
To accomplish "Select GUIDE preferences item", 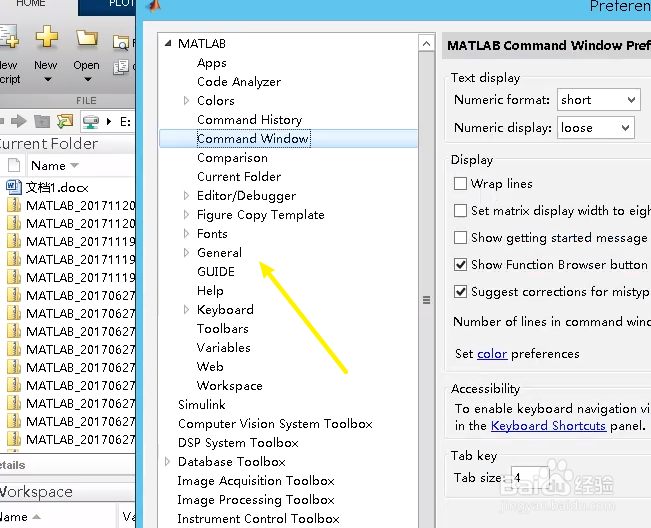I will [x=216, y=271].
